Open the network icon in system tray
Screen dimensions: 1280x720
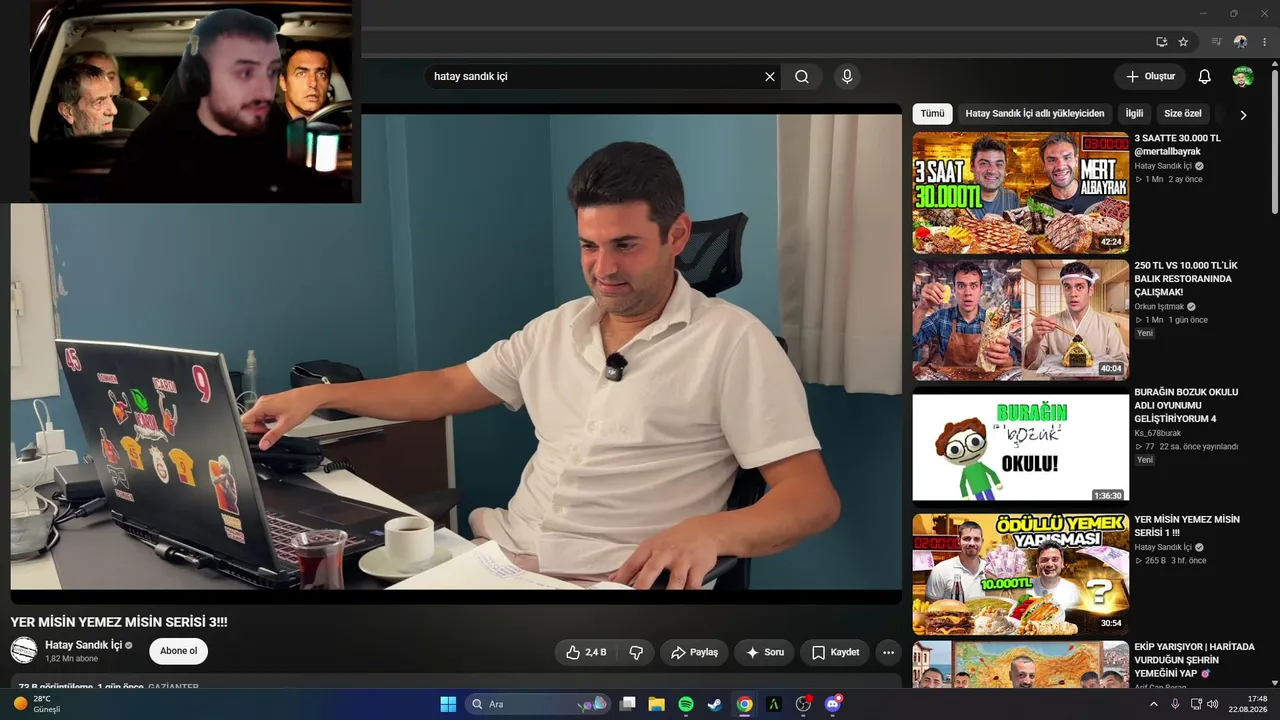pos(1196,704)
